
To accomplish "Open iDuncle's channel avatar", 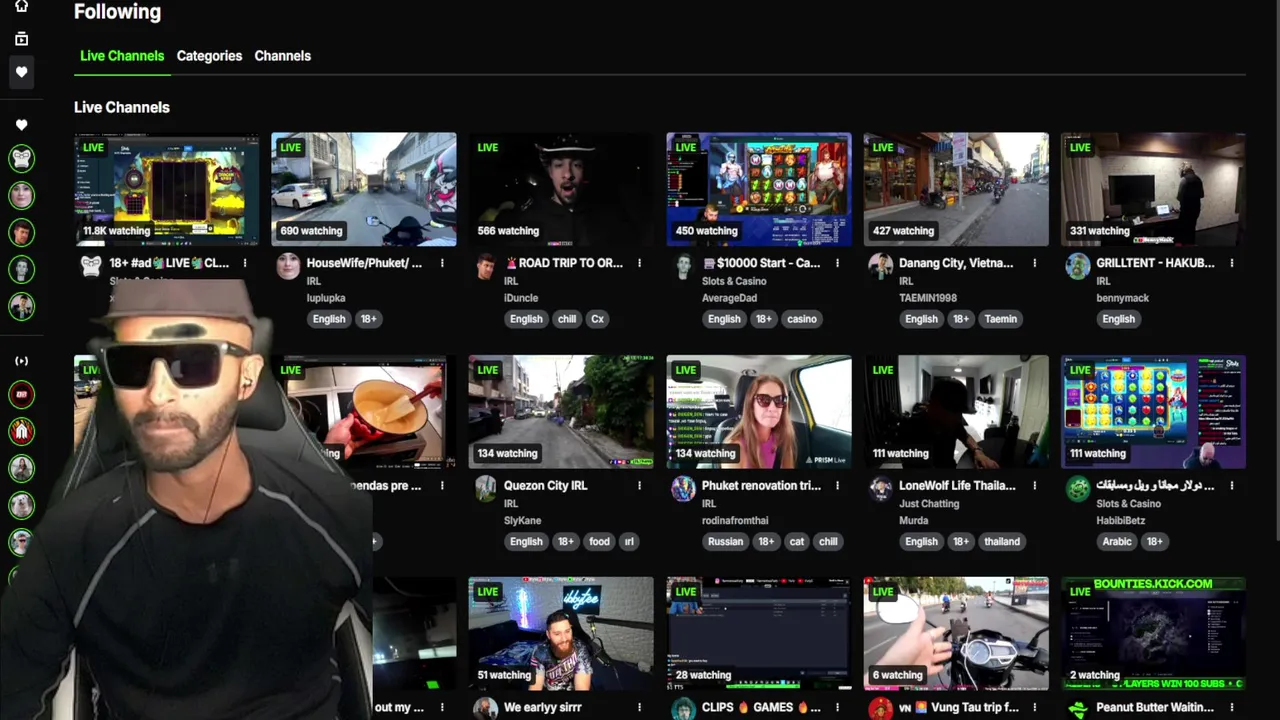I will point(485,266).
